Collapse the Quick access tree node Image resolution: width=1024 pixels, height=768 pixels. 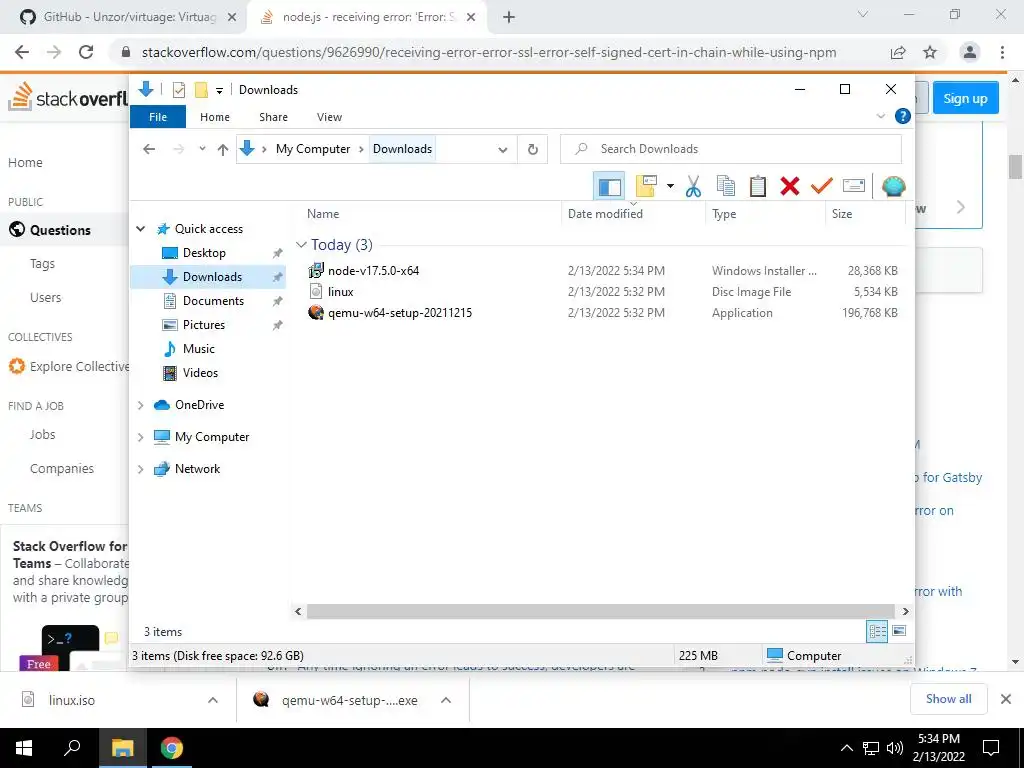(x=140, y=229)
